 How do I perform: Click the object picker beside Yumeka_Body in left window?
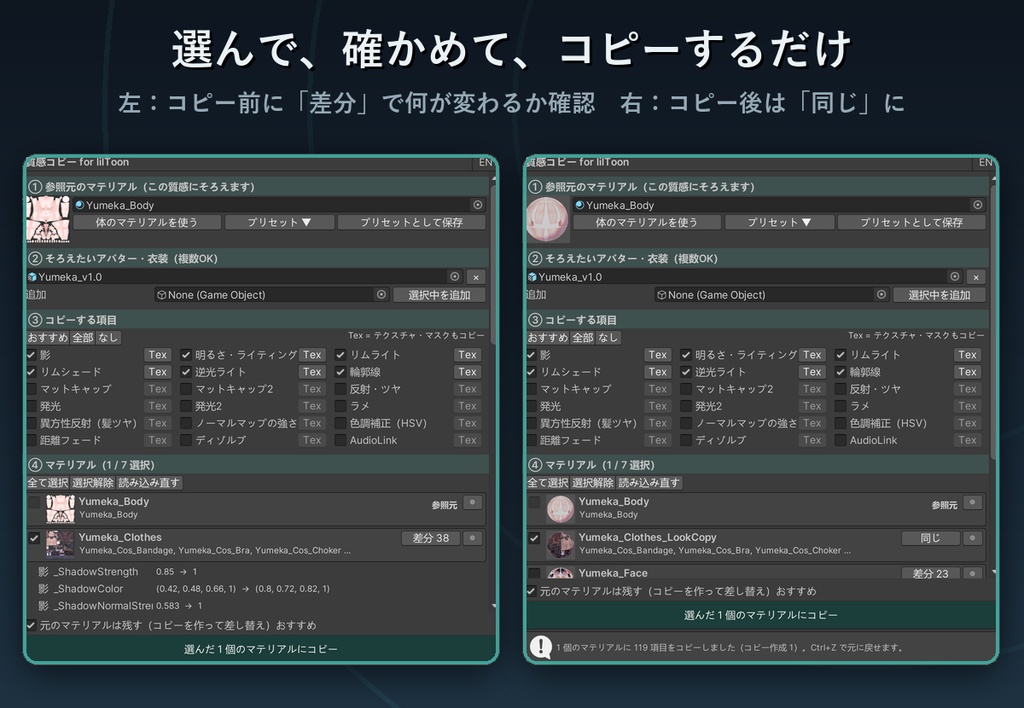pyautogui.click(x=477, y=205)
